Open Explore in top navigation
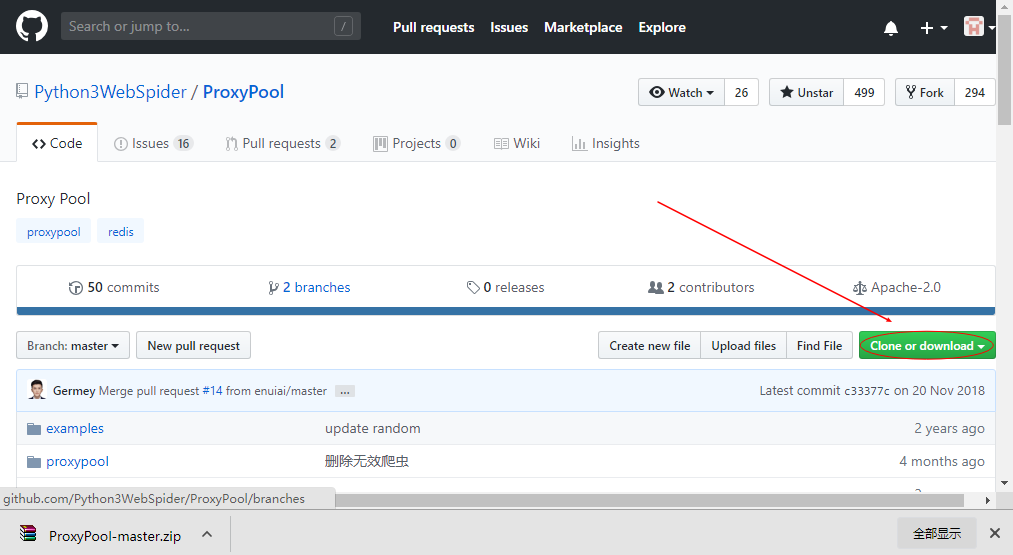This screenshot has width=1013, height=555. (662, 27)
